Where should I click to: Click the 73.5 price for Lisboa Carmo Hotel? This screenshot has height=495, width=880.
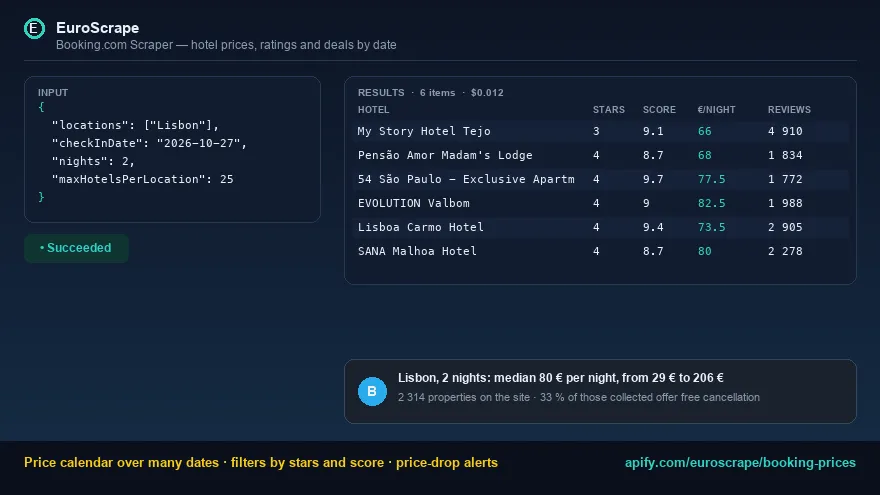coord(711,227)
